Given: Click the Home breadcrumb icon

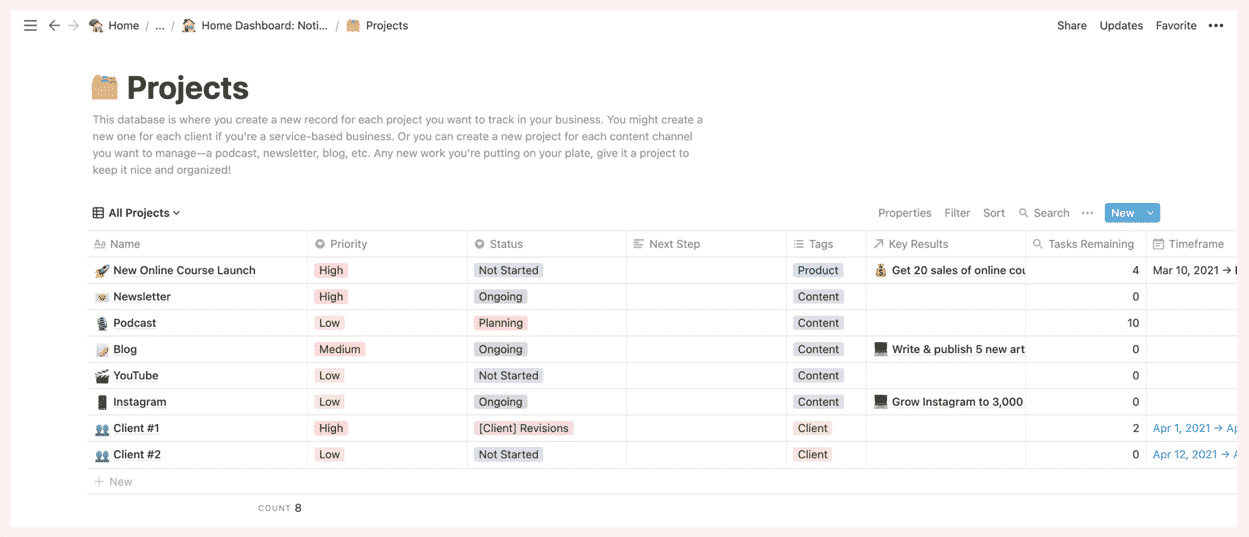Looking at the screenshot, I should click(96, 25).
